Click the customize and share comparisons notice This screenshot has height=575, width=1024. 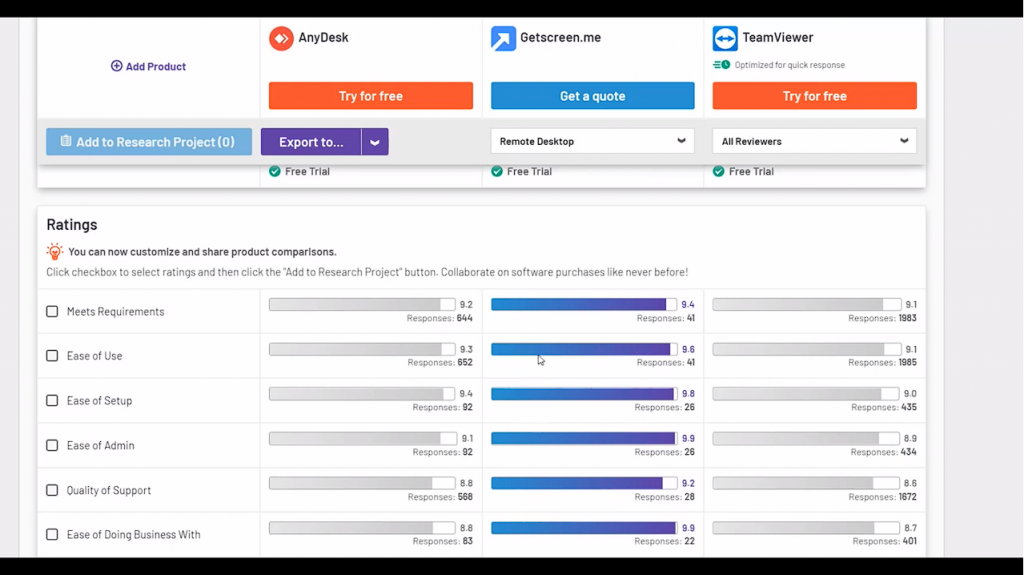pos(202,252)
